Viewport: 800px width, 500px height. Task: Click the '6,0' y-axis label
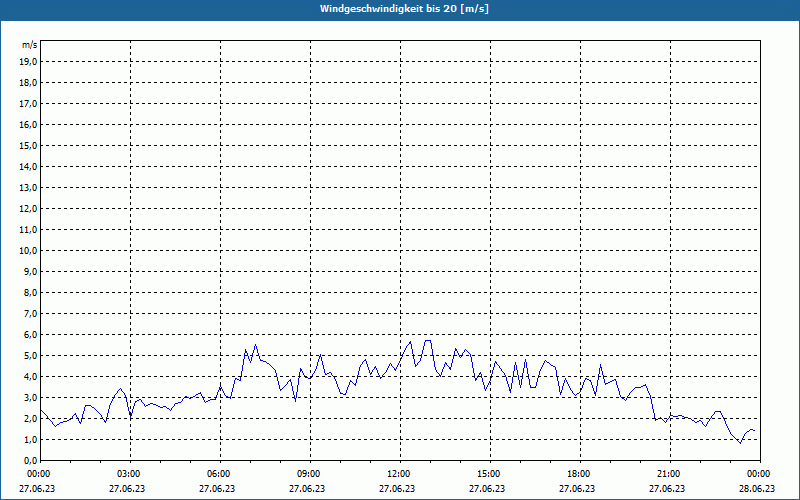(31, 335)
